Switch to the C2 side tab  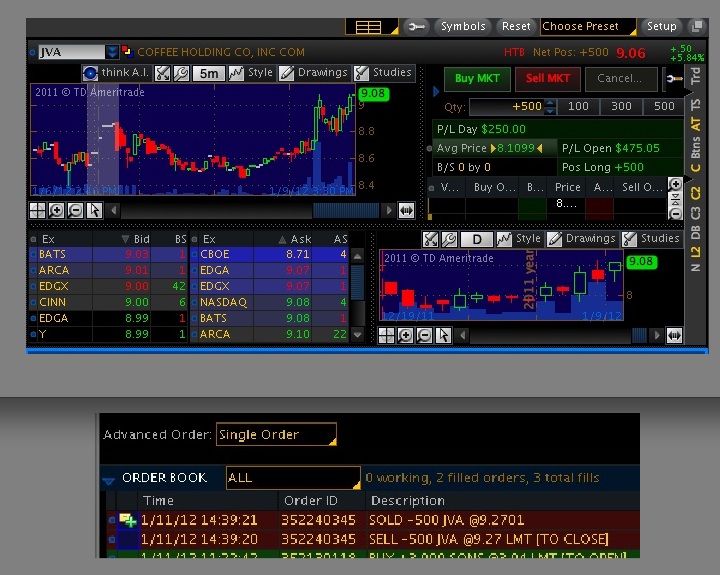pyautogui.click(x=695, y=193)
